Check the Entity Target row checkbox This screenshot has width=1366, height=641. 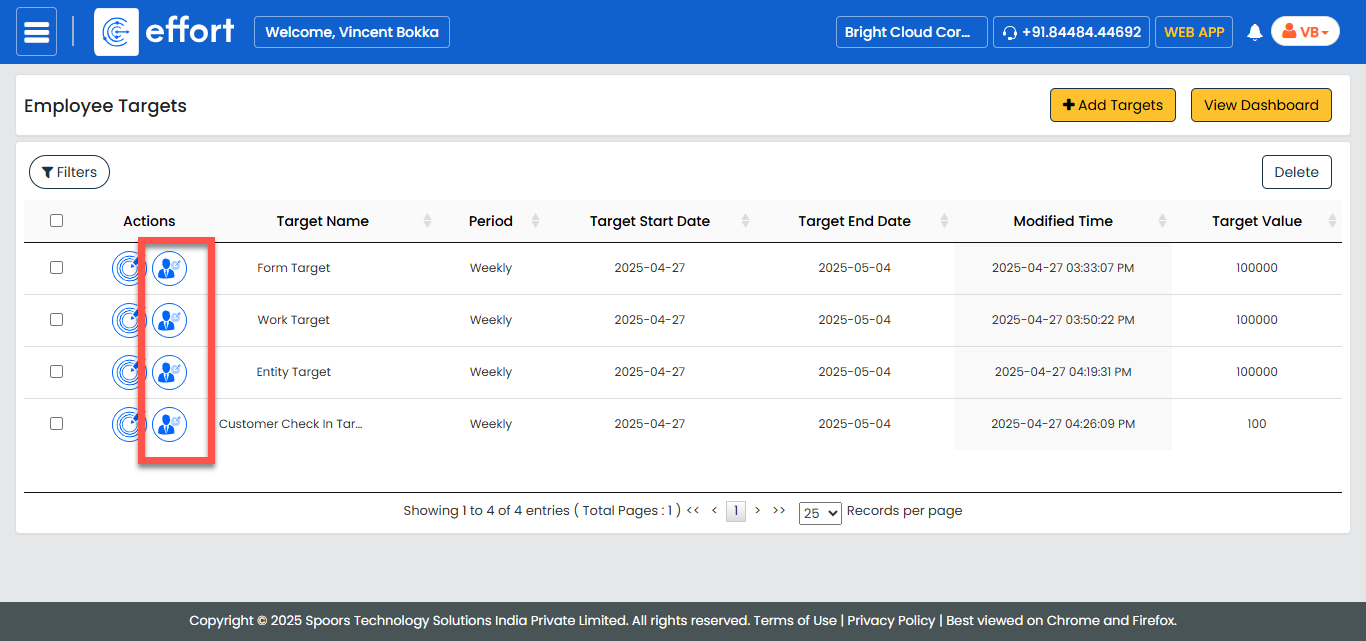pyautogui.click(x=56, y=372)
